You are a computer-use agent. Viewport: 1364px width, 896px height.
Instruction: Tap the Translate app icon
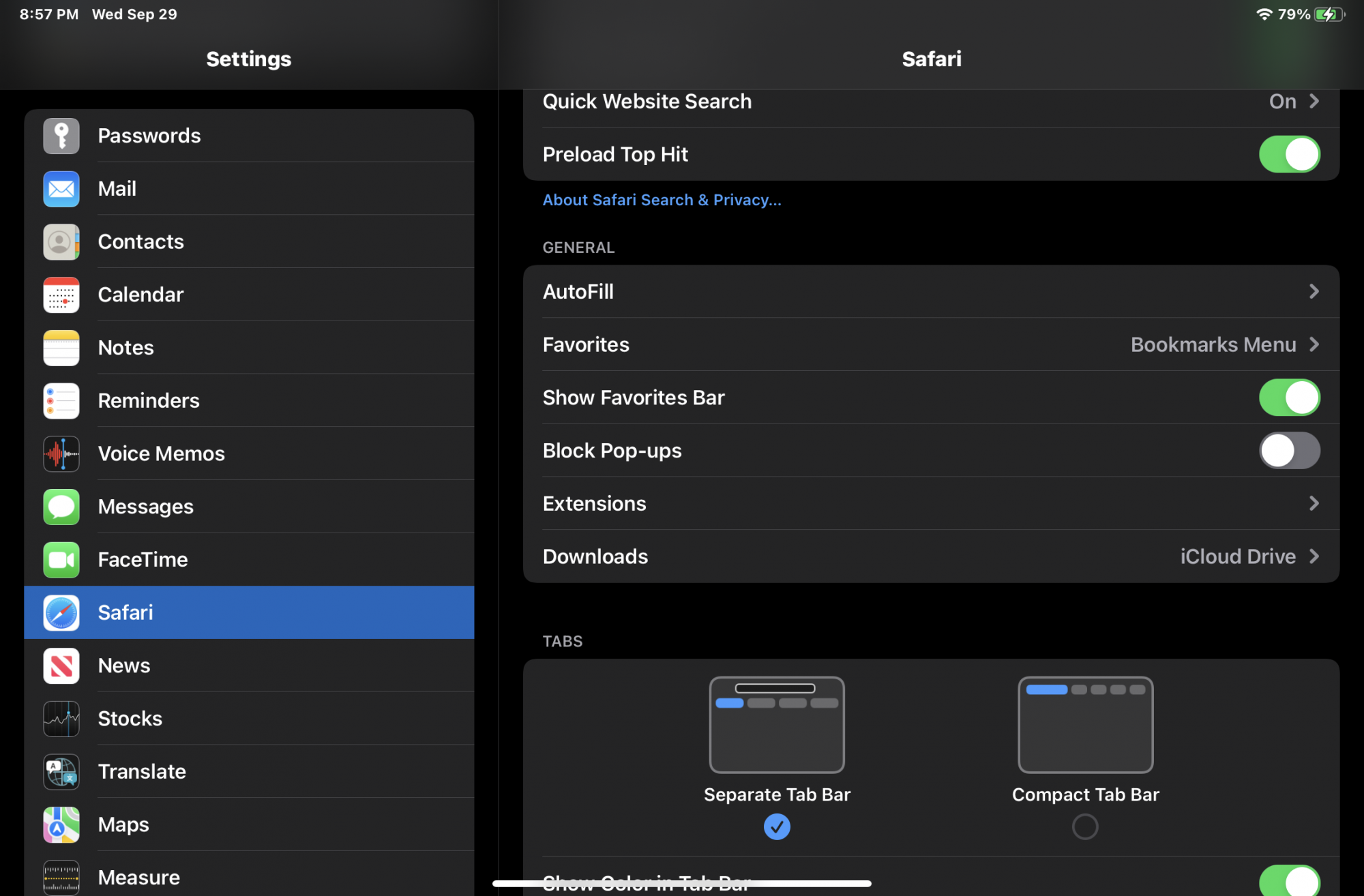[61, 772]
